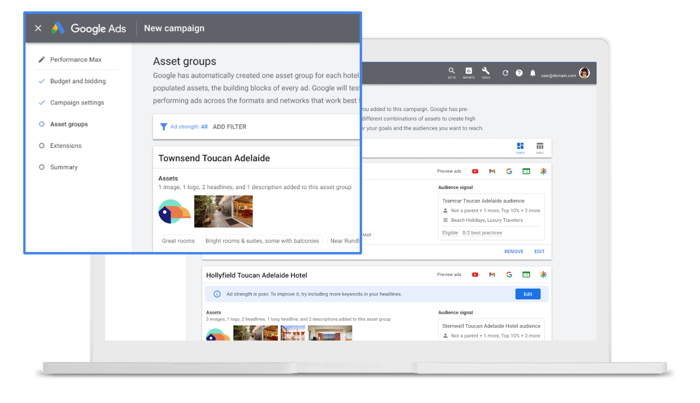Select the Asset groups step
The width and height of the screenshot is (700, 403).
point(68,124)
